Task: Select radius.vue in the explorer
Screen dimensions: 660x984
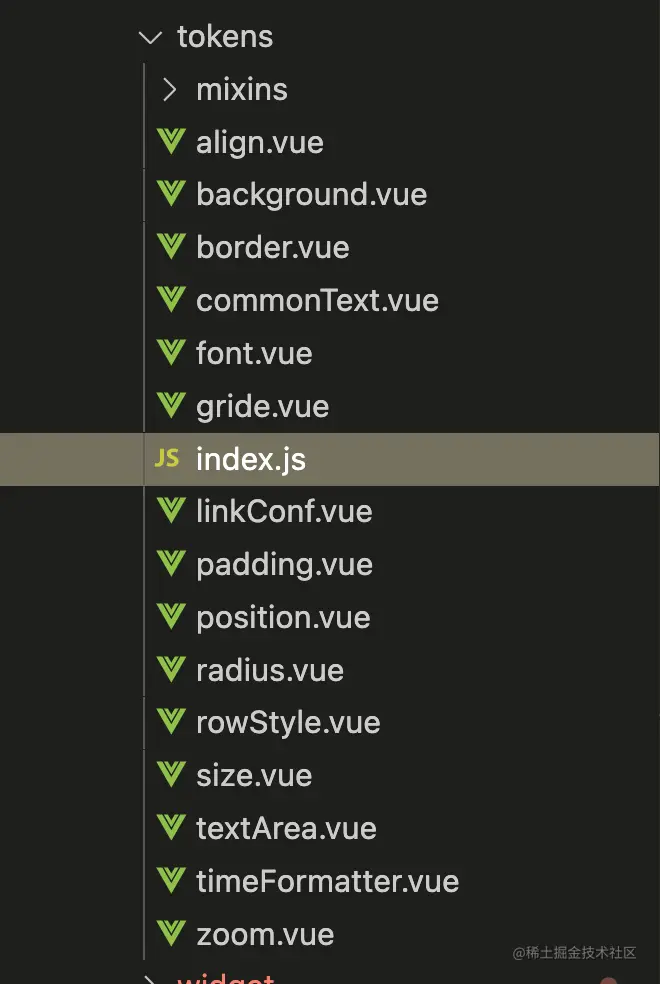Action: tap(270, 670)
